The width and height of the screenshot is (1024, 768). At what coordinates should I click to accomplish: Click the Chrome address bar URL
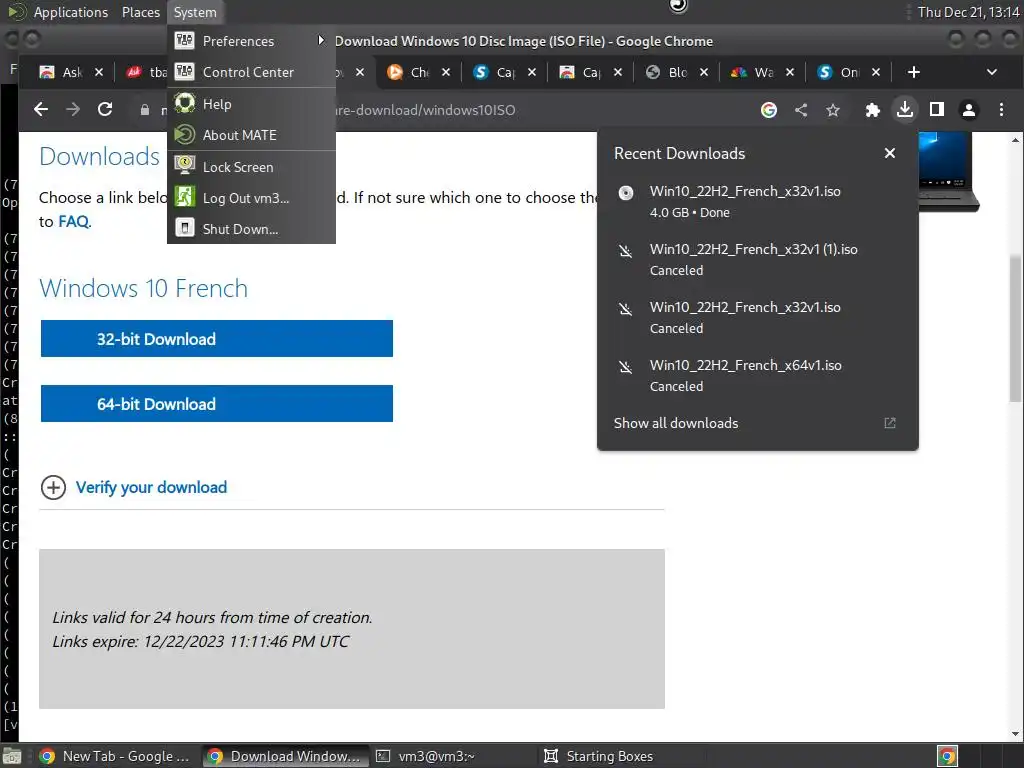424,110
